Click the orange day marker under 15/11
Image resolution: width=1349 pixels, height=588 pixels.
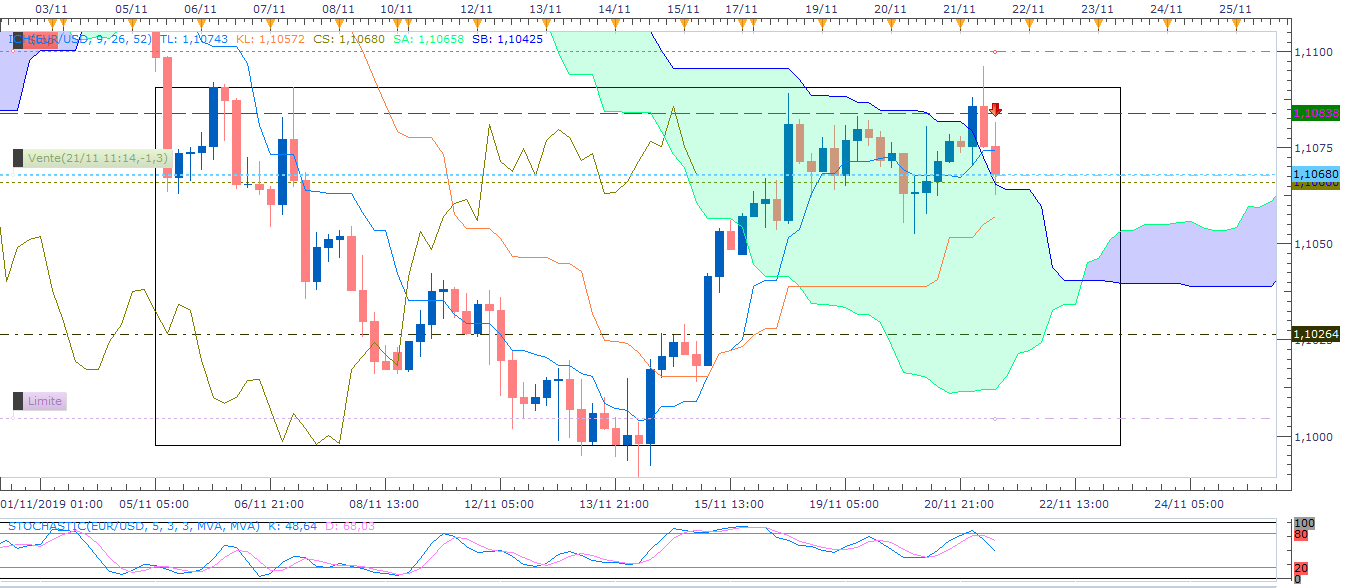pyautogui.click(x=684, y=24)
